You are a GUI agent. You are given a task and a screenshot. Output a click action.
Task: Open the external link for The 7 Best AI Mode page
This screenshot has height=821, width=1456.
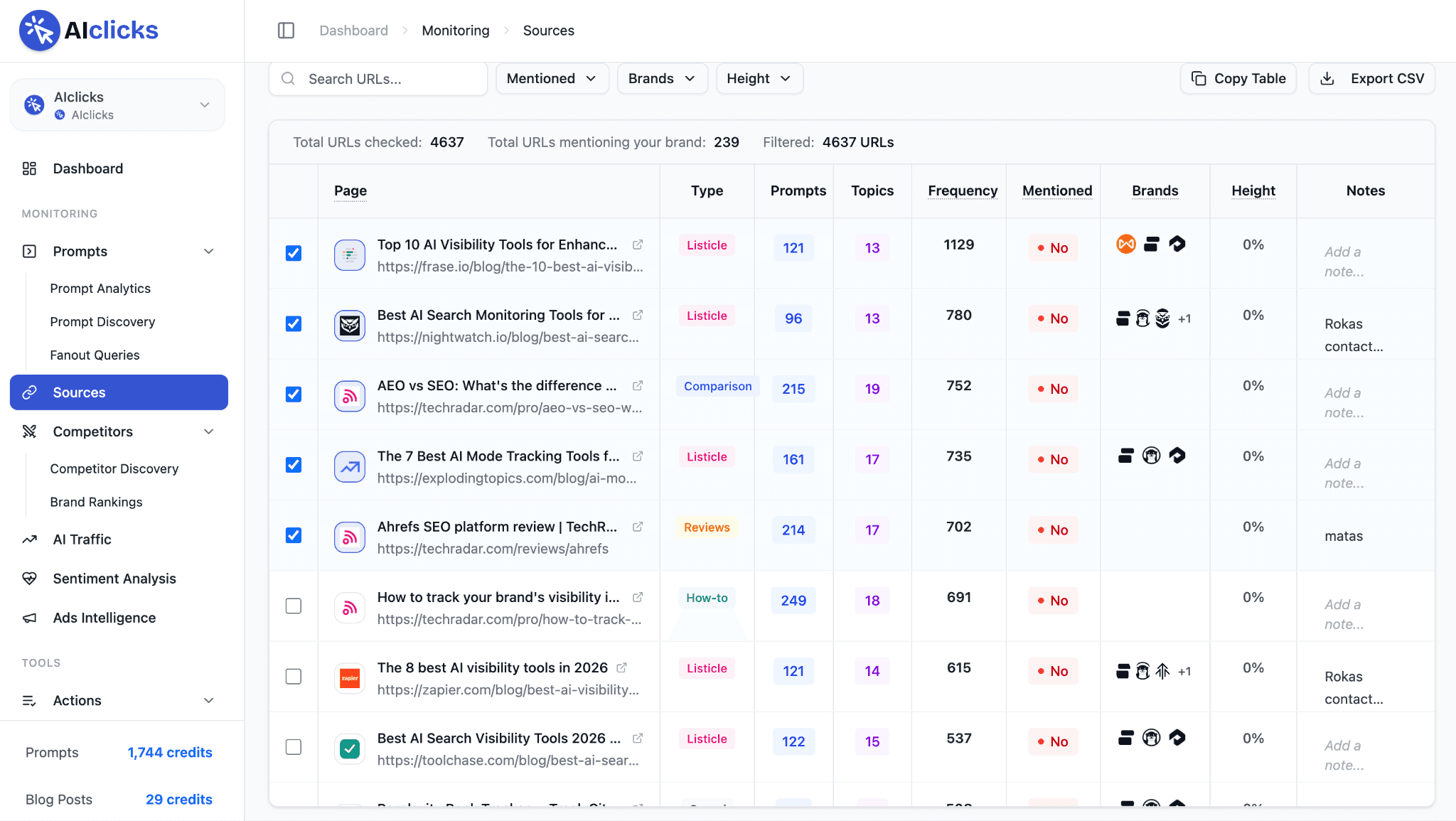click(x=638, y=456)
